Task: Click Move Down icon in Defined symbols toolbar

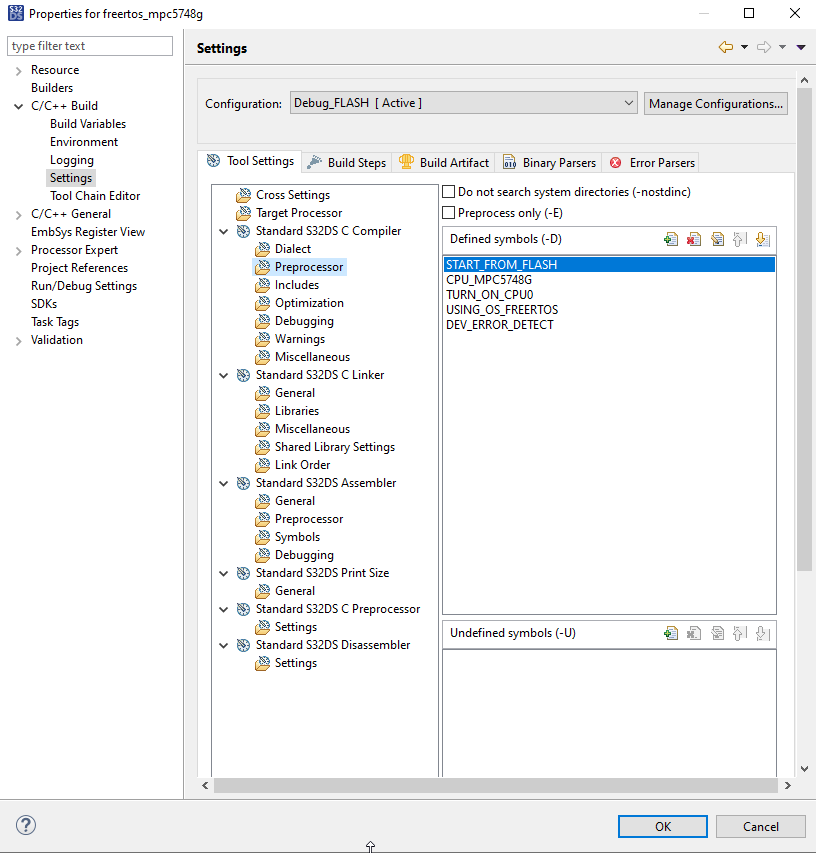Action: tap(763, 239)
